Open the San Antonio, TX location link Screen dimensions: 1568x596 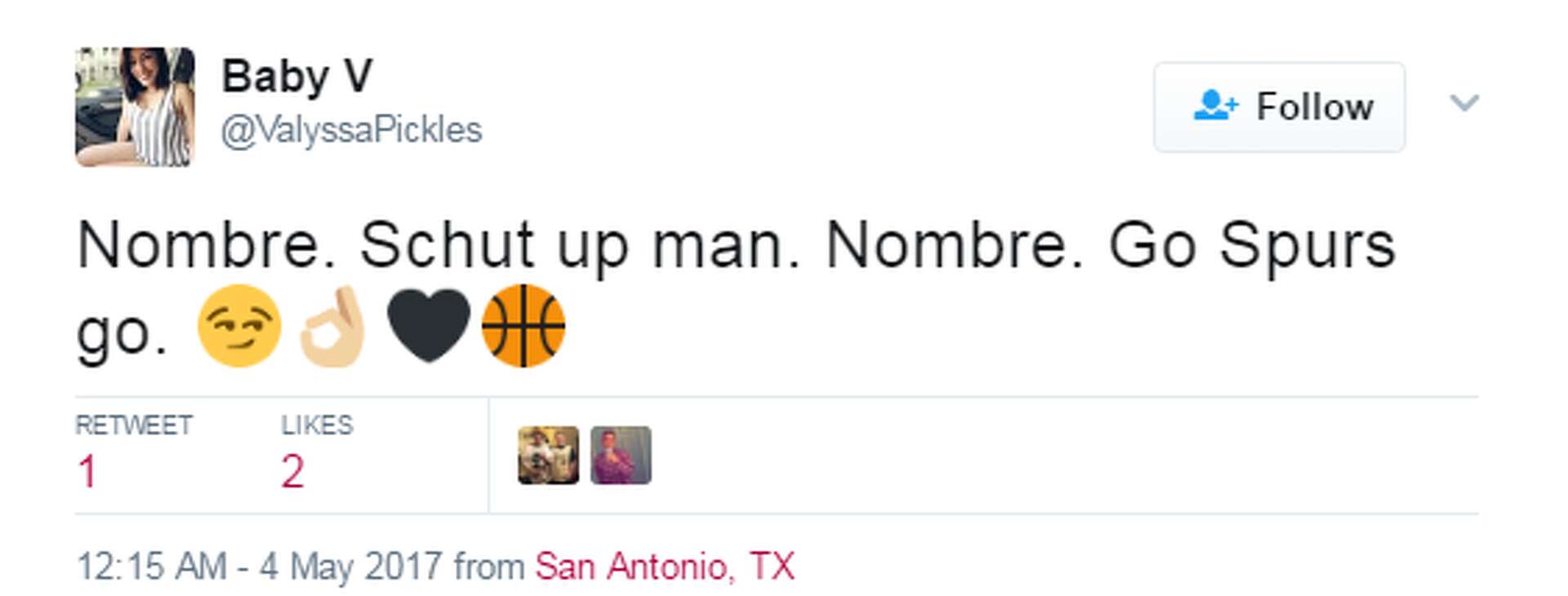coord(665,567)
